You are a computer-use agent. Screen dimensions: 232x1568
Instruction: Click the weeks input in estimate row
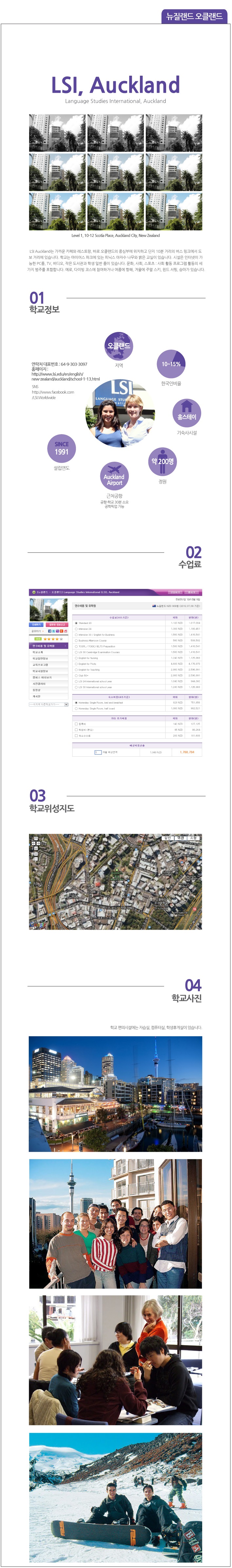point(98,752)
